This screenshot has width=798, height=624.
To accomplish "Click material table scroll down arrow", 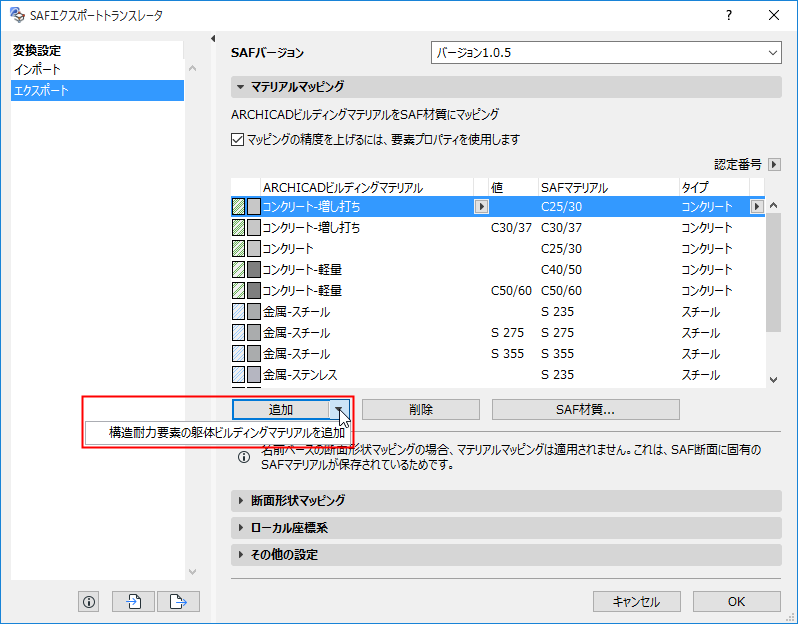I will (774, 380).
